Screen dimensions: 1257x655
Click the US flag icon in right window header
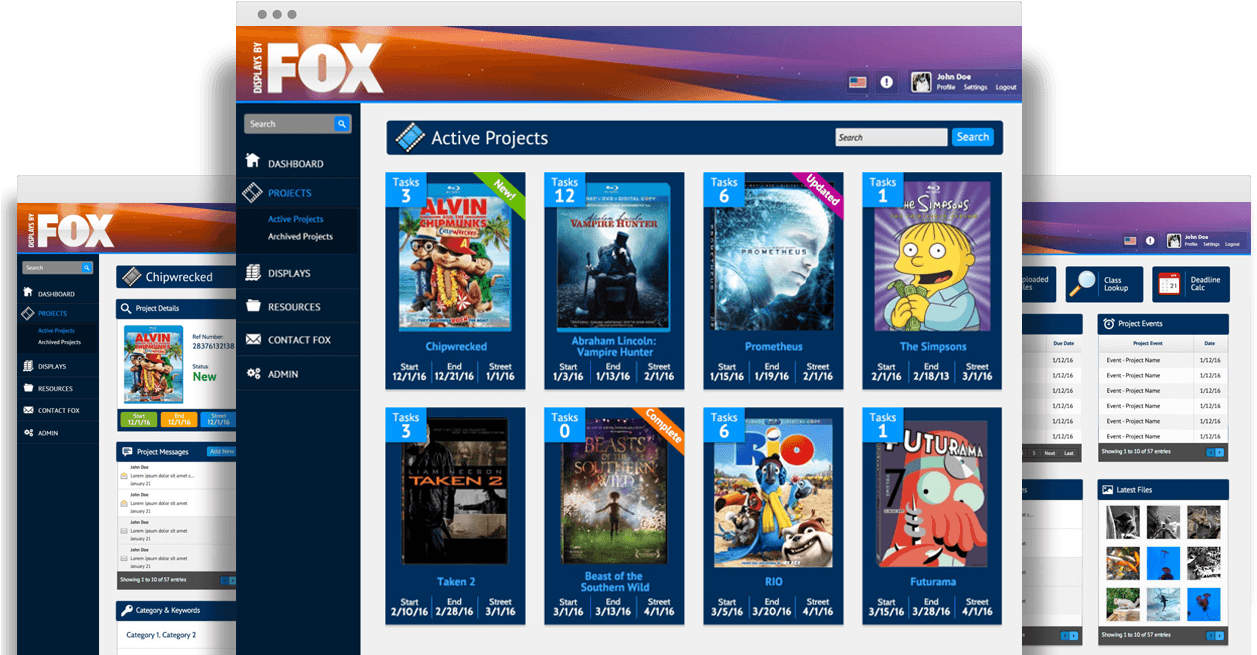pyautogui.click(x=1130, y=241)
